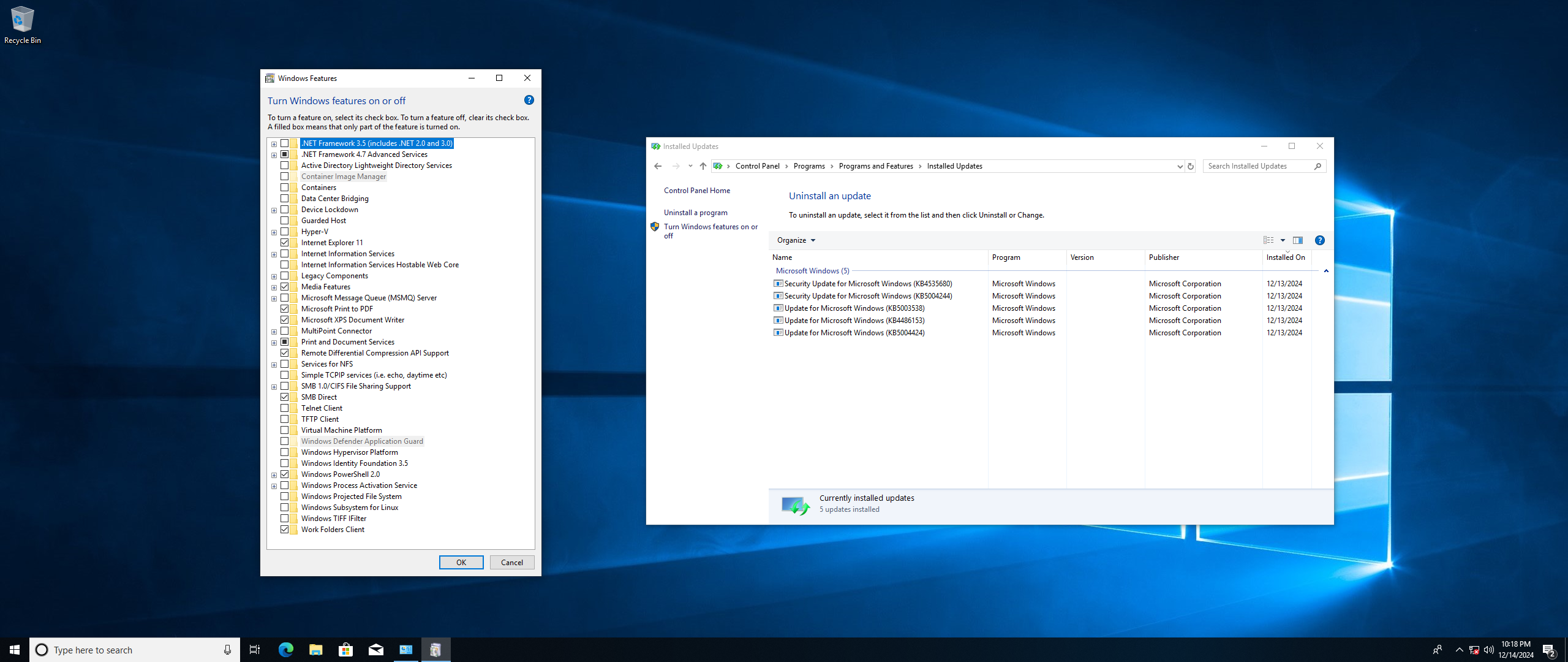Open the Windows Start menu

tap(15, 650)
